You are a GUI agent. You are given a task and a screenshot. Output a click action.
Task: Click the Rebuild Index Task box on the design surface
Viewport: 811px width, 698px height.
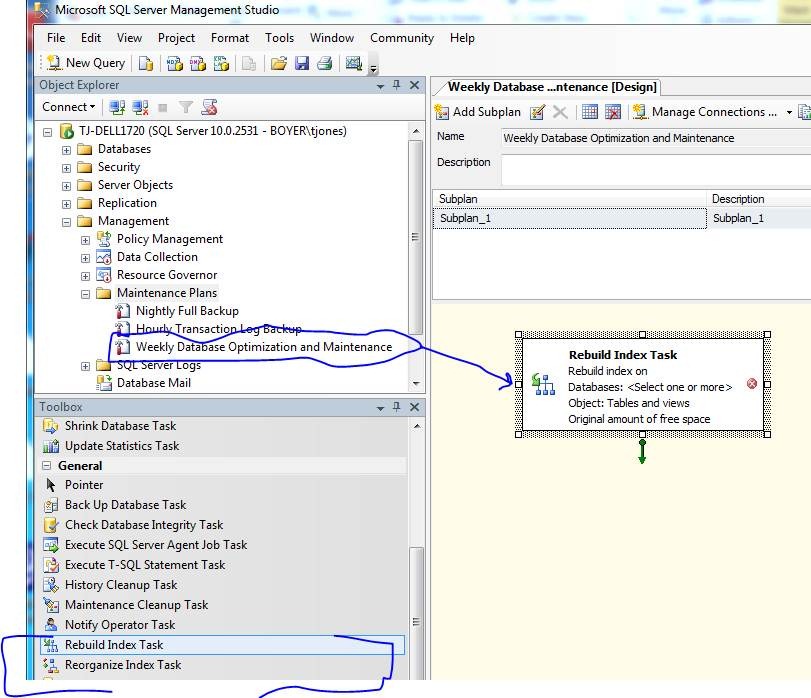tap(643, 384)
